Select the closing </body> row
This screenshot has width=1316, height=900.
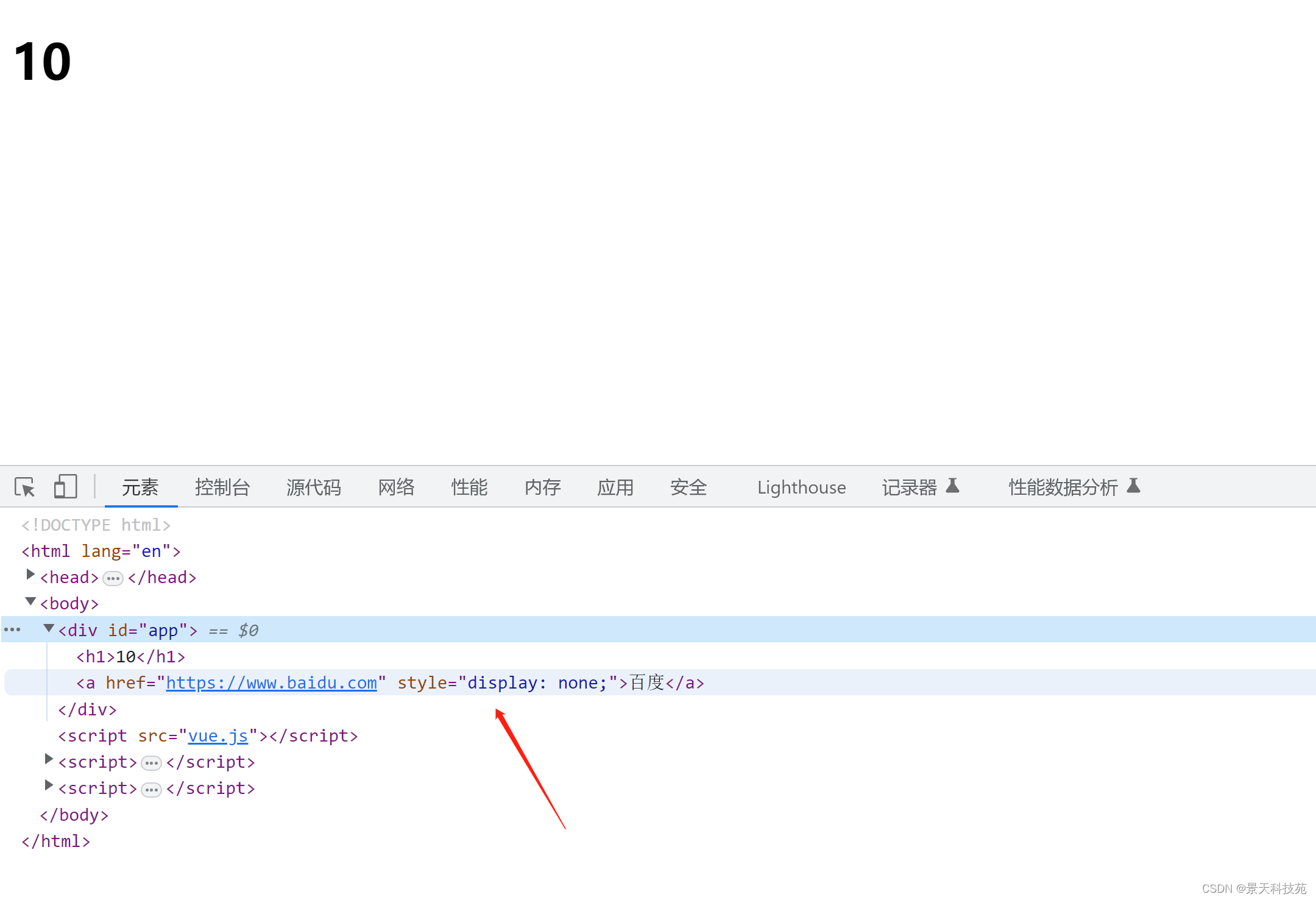coord(74,815)
